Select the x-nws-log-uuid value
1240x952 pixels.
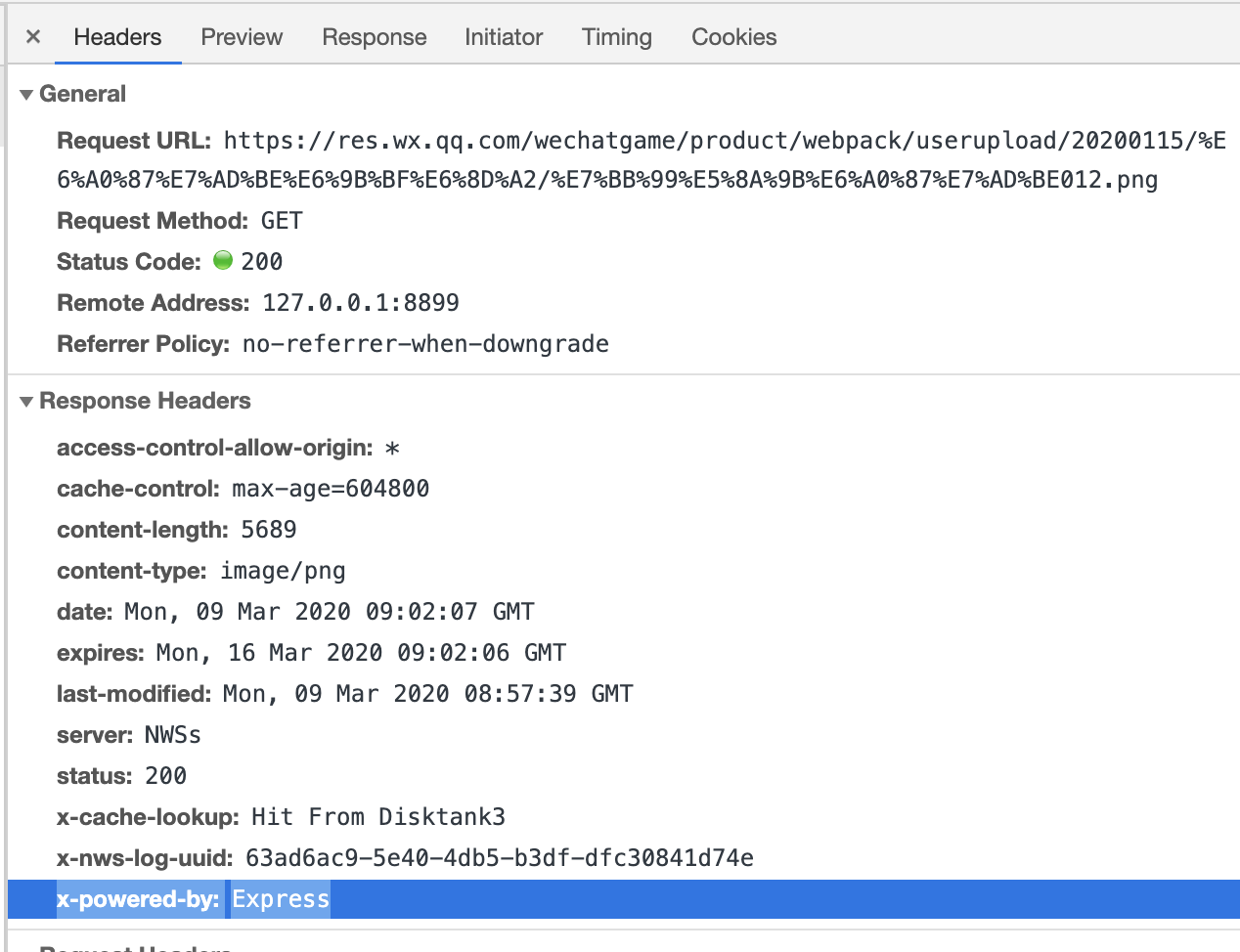click(x=500, y=858)
